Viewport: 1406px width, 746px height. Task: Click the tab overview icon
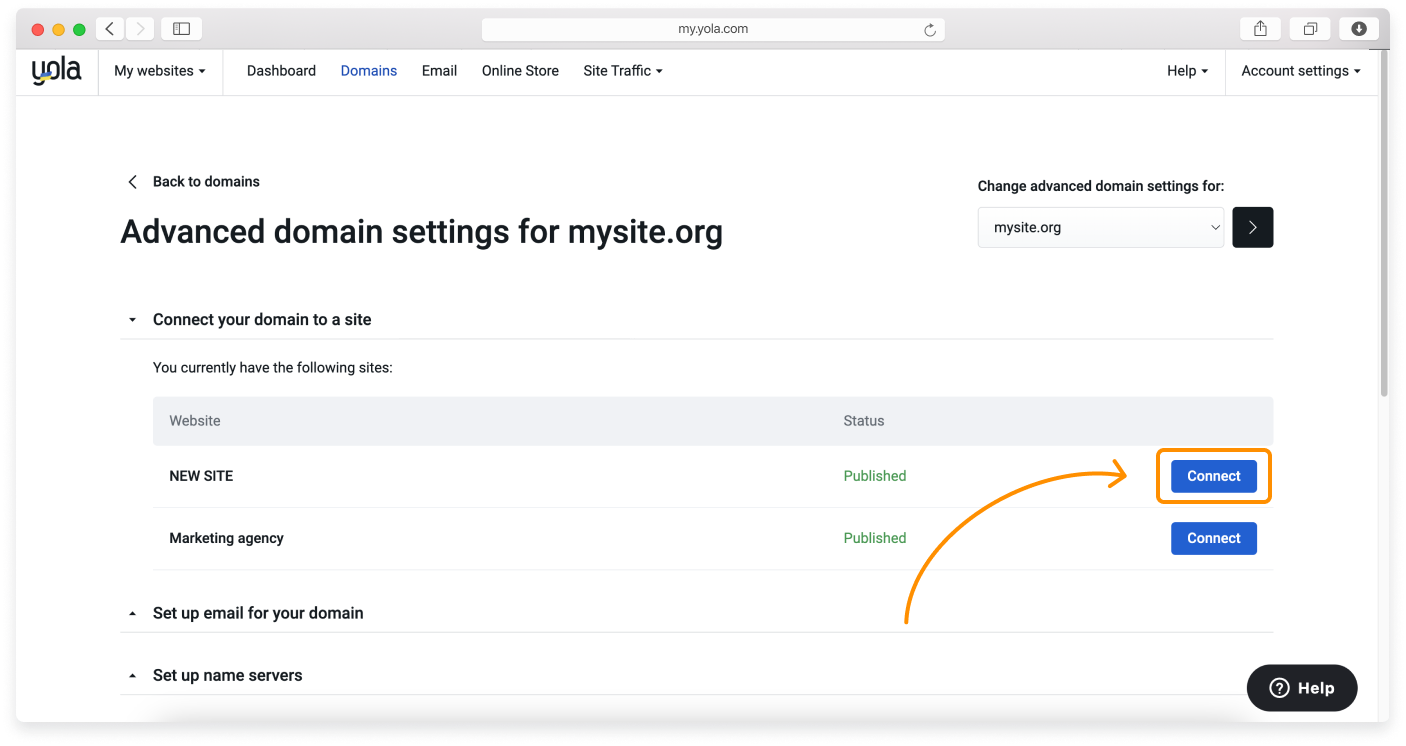coord(1310,28)
